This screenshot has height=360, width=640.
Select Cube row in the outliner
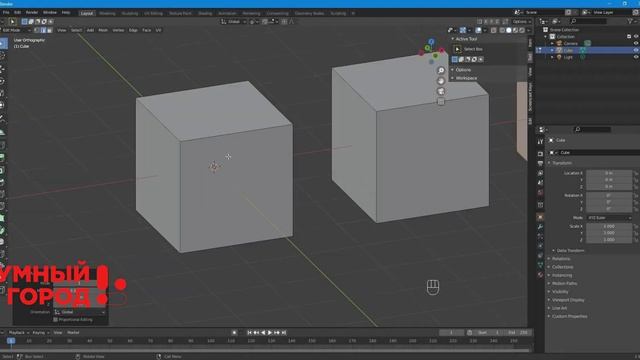click(587, 50)
